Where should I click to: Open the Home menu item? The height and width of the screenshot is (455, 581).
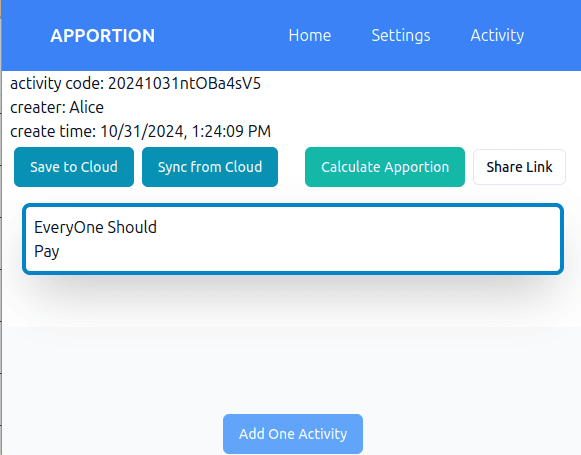[x=310, y=36]
